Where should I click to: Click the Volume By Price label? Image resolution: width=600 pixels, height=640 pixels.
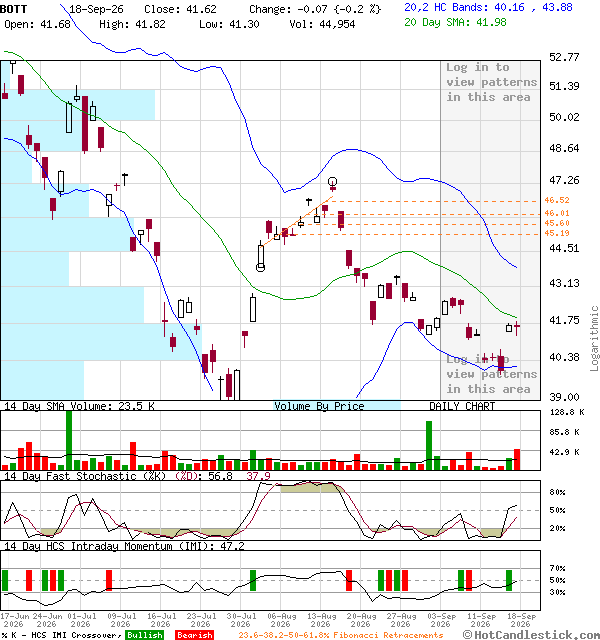[319, 406]
